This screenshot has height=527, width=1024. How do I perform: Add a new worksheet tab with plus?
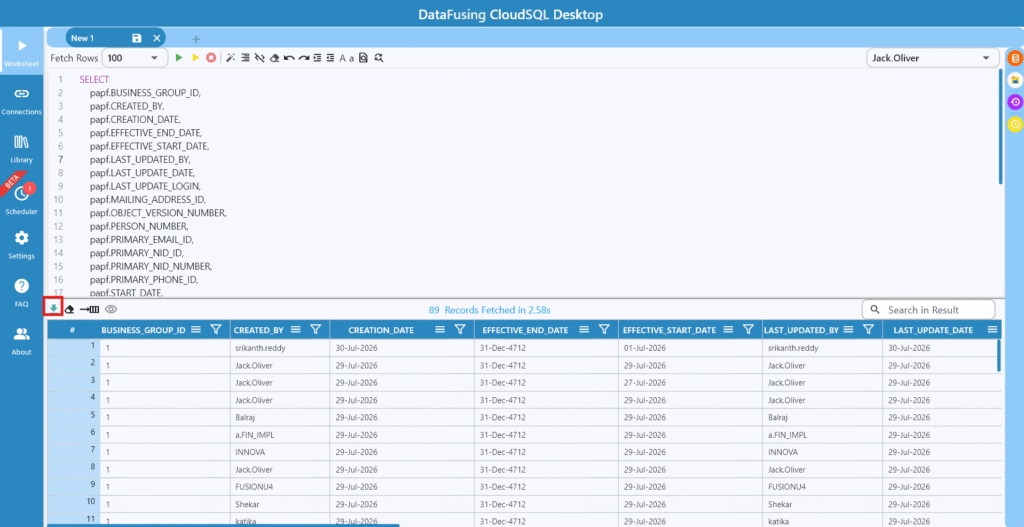click(x=196, y=39)
